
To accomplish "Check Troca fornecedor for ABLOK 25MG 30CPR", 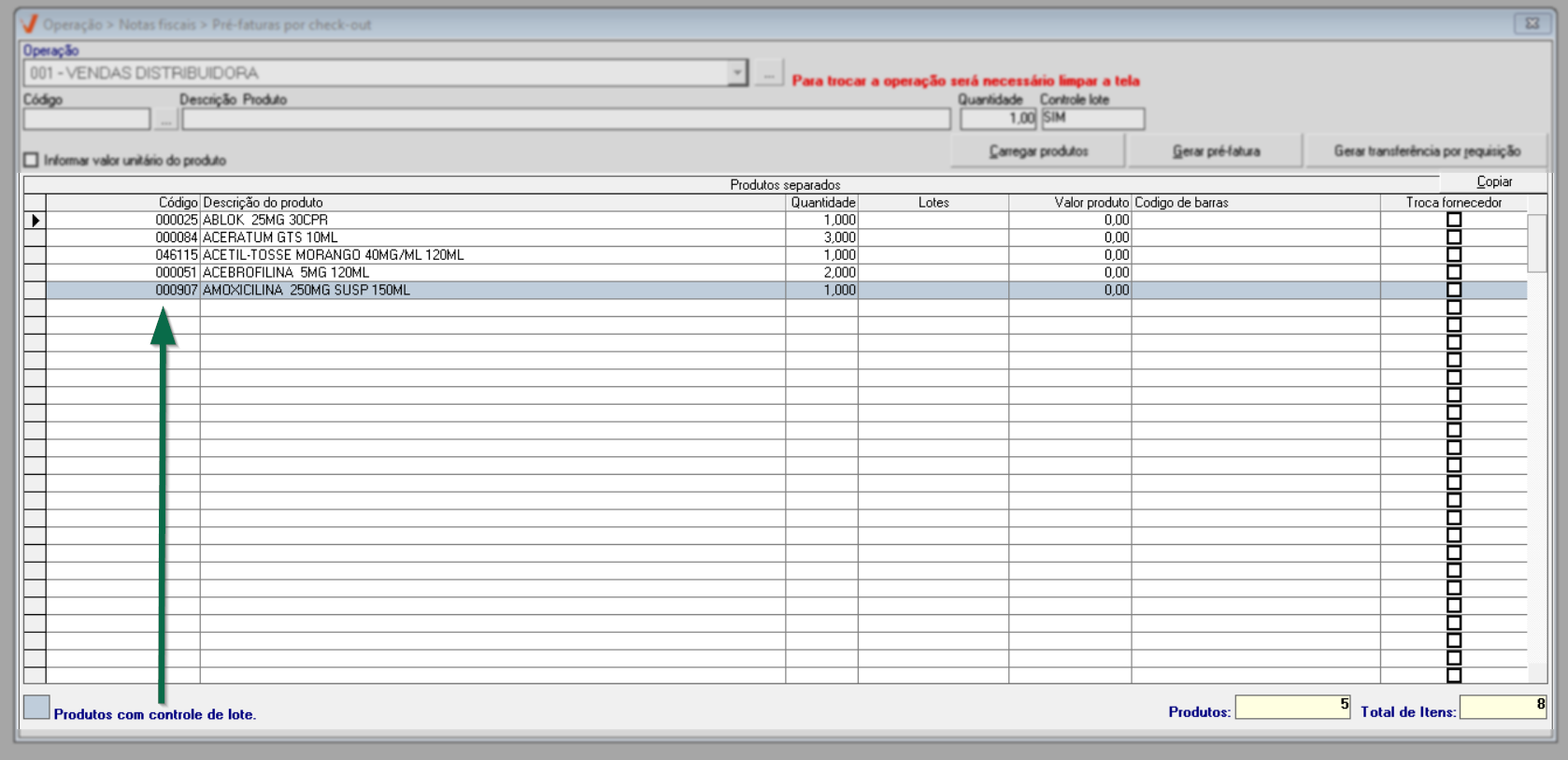I will 1454,220.
